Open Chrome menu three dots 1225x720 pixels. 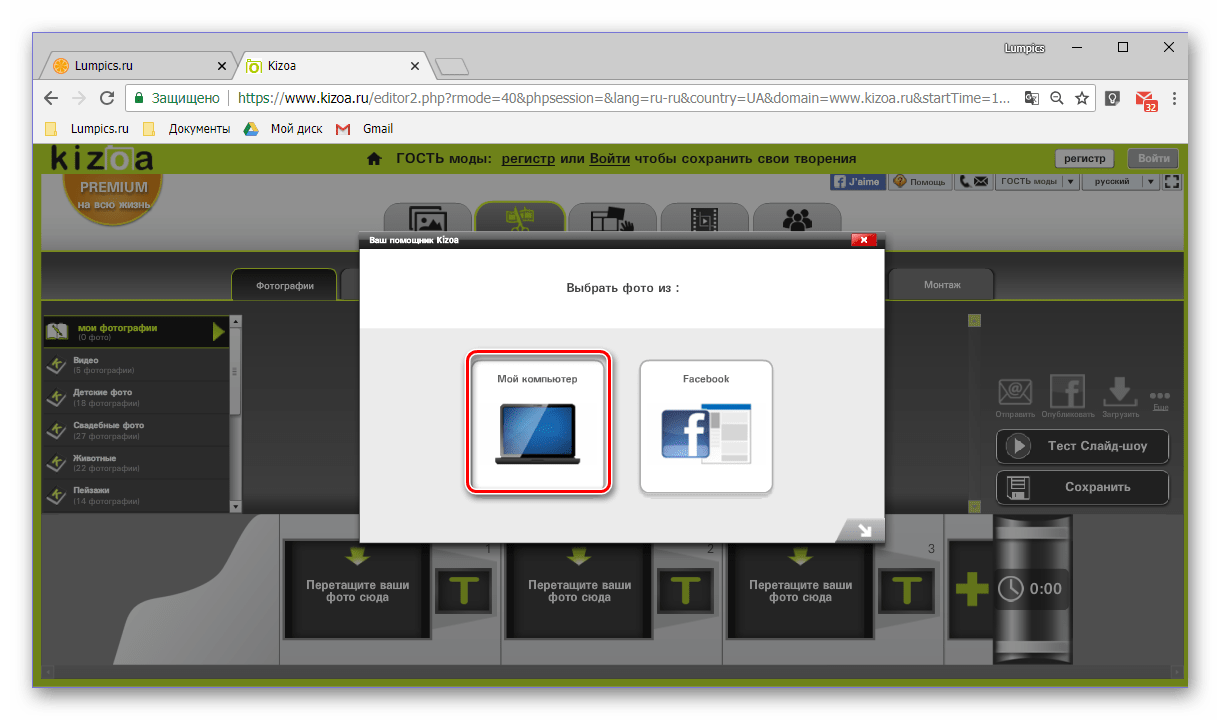tap(1174, 98)
